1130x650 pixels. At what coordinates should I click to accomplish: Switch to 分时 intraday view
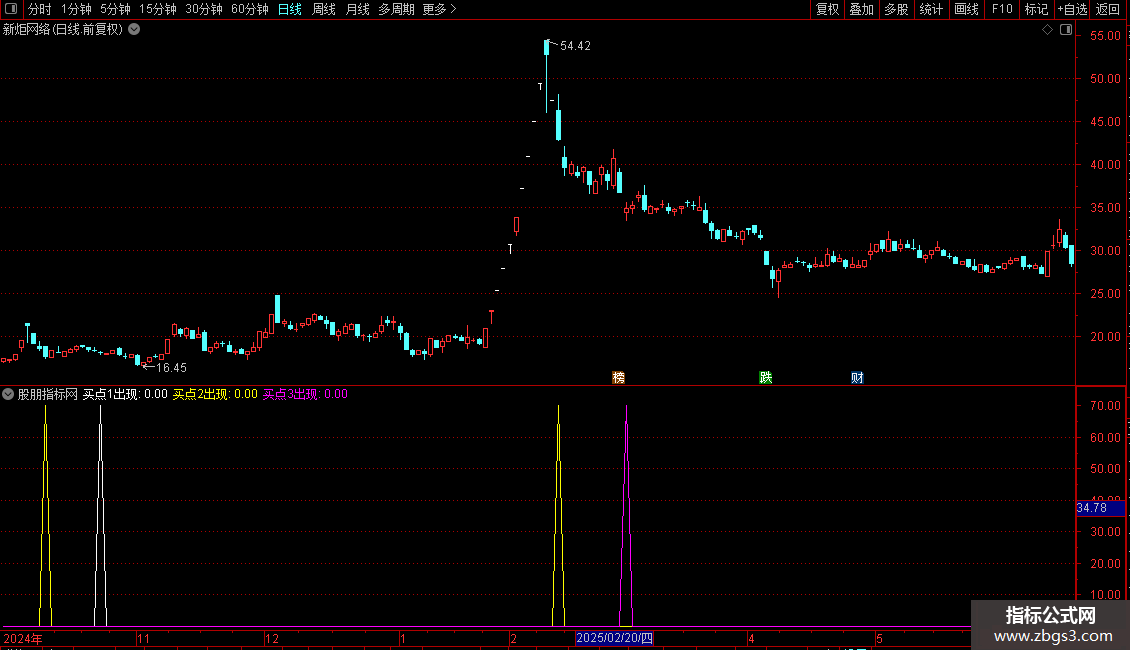click(39, 9)
